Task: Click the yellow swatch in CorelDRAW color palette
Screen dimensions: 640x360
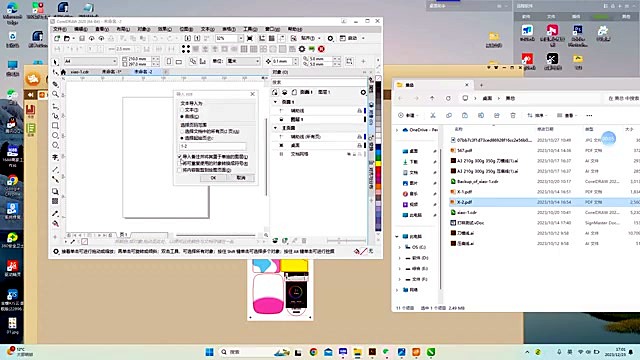Action: point(378,164)
